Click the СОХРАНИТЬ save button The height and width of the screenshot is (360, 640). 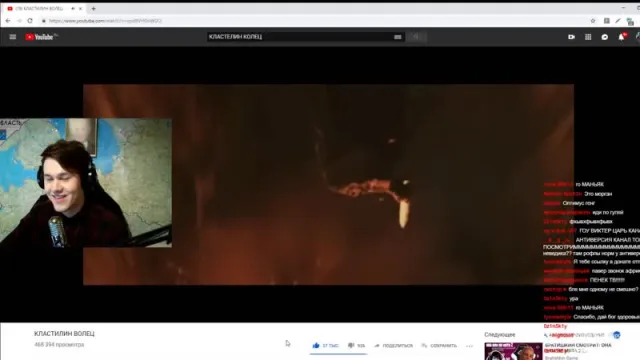pyautogui.click(x=439, y=345)
